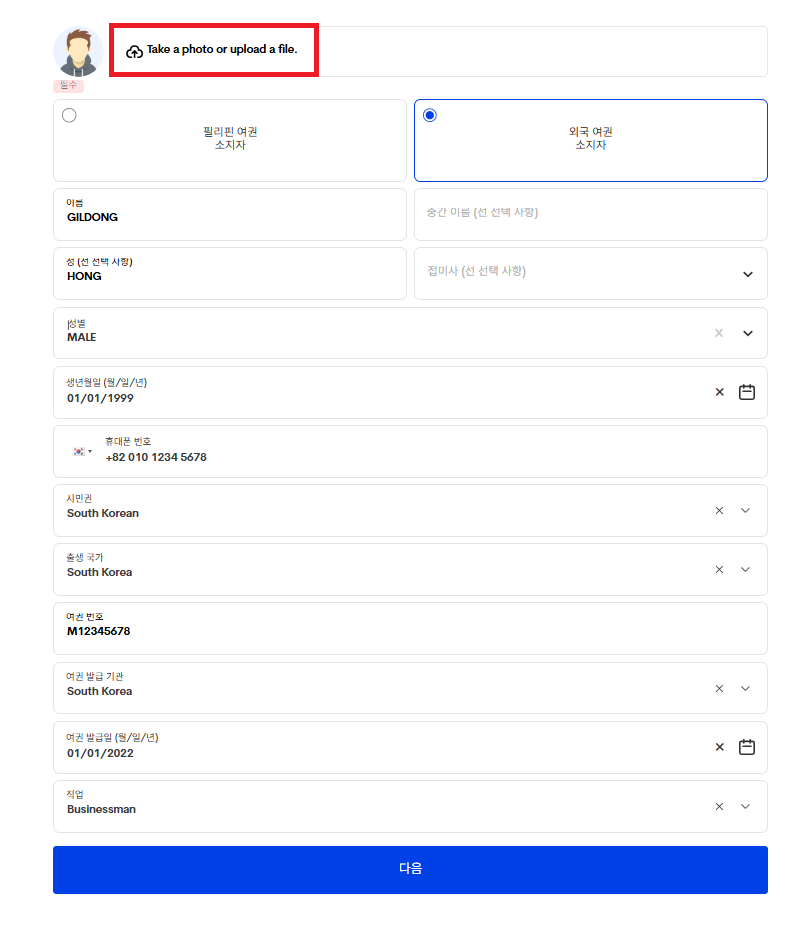This screenshot has height=931, width=811.
Task: Clear the 01/01/2022 issue date
Action: click(x=720, y=747)
